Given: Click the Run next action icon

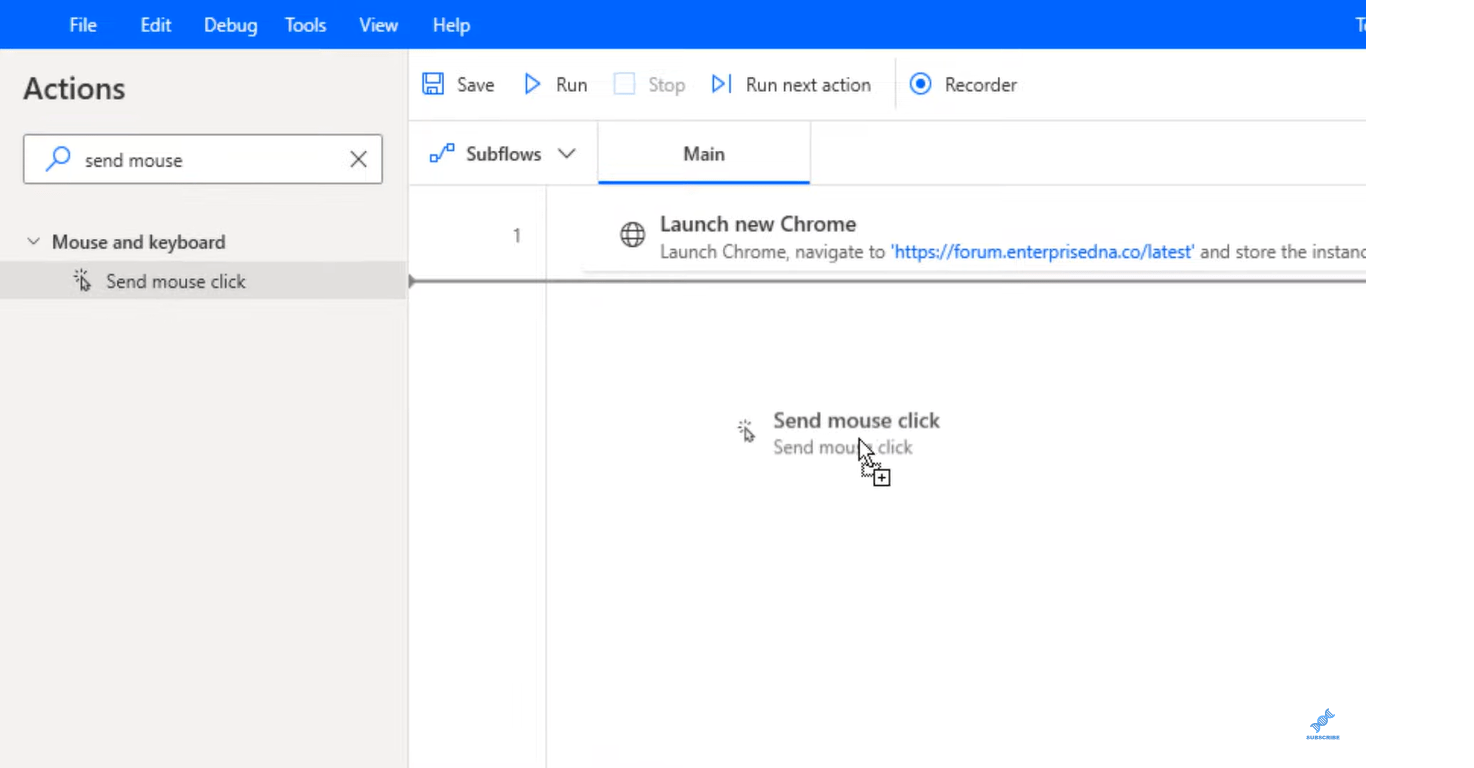Looking at the screenshot, I should (x=721, y=84).
